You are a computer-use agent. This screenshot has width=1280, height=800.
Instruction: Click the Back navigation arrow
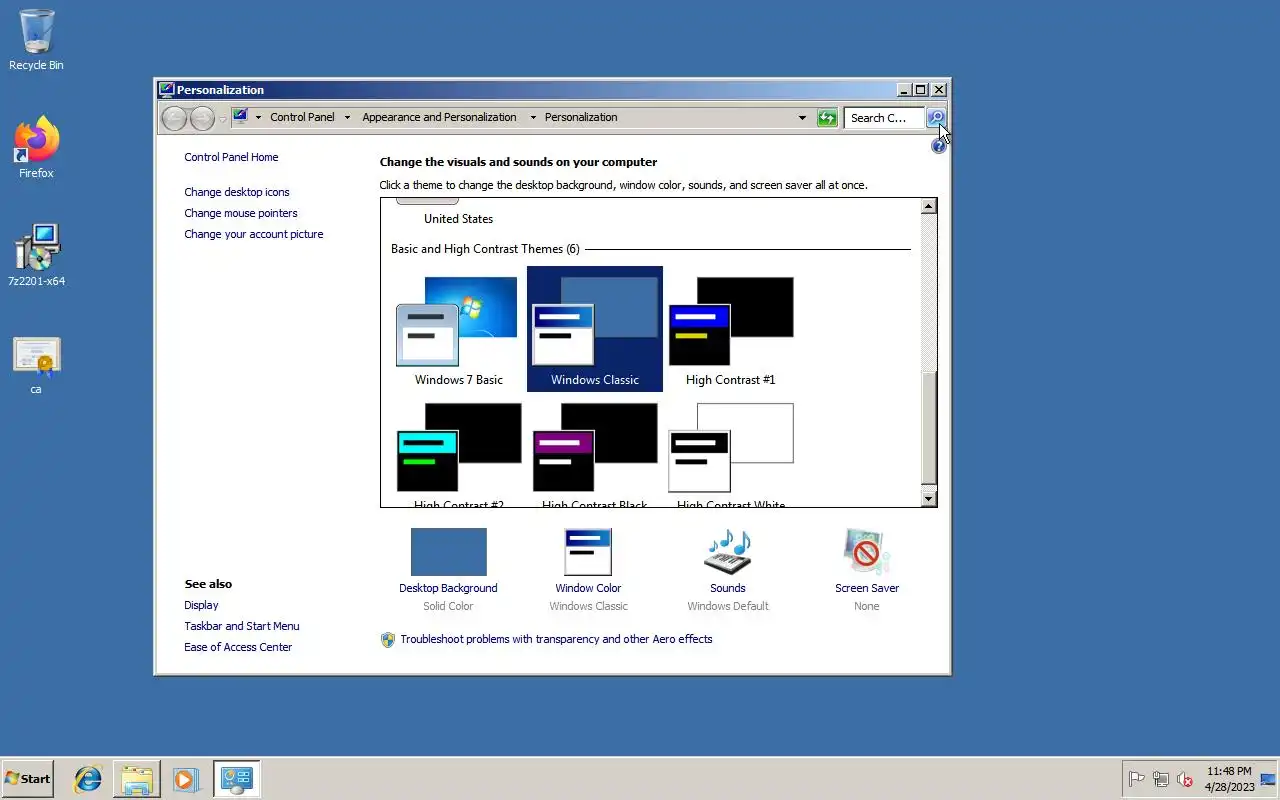[174, 118]
